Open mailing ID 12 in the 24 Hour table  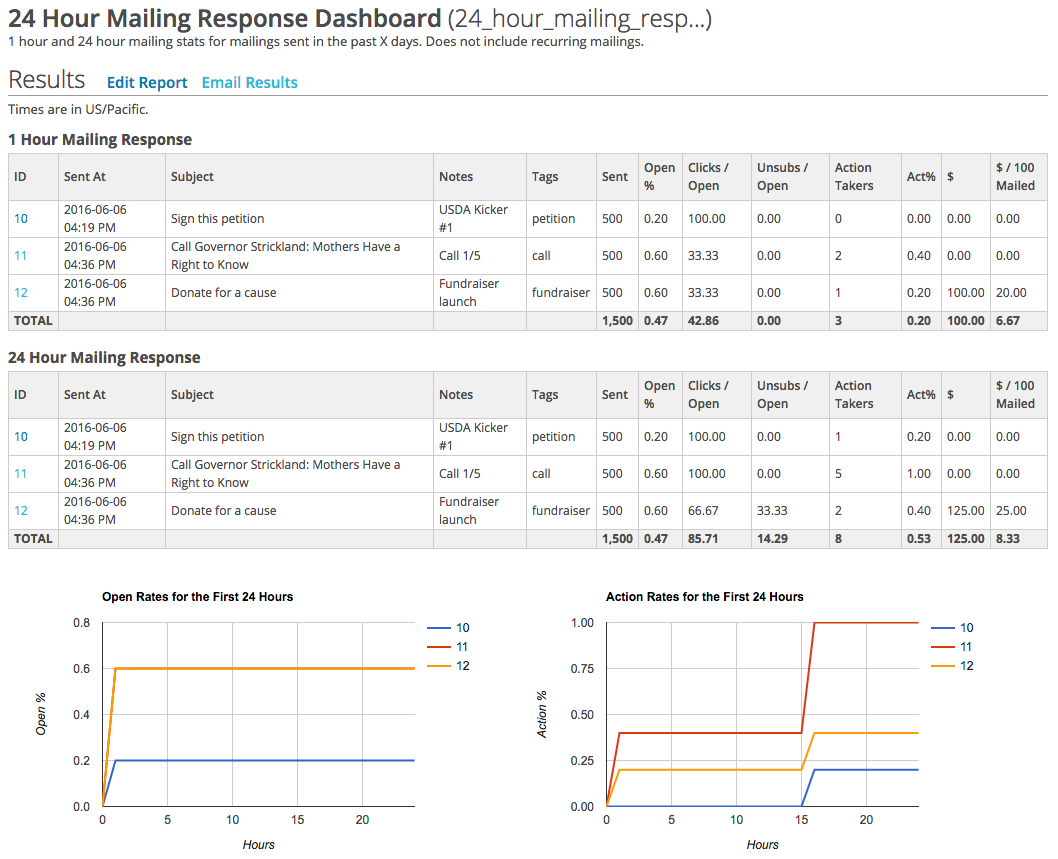coord(19,510)
